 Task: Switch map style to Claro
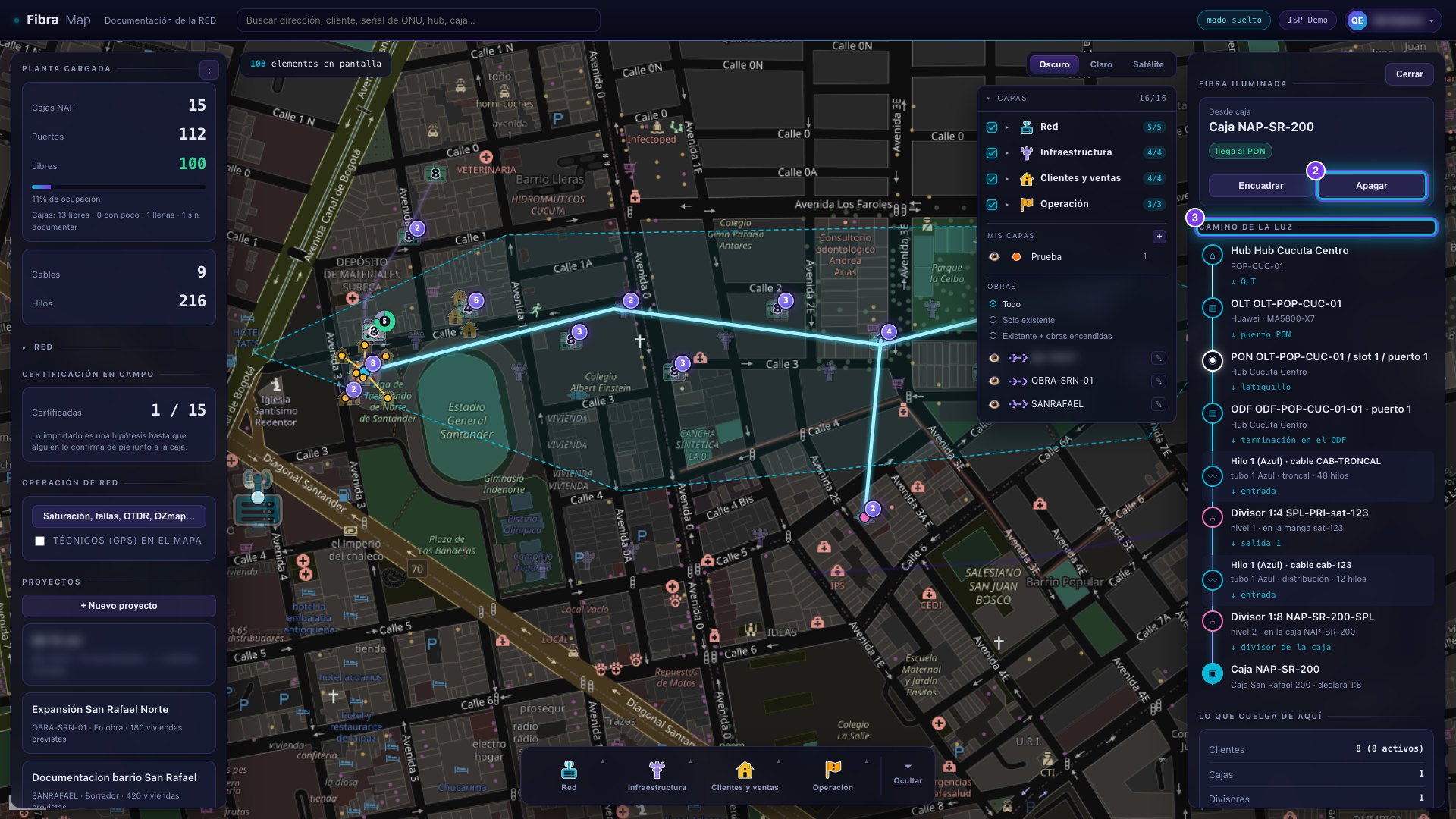[x=1101, y=64]
